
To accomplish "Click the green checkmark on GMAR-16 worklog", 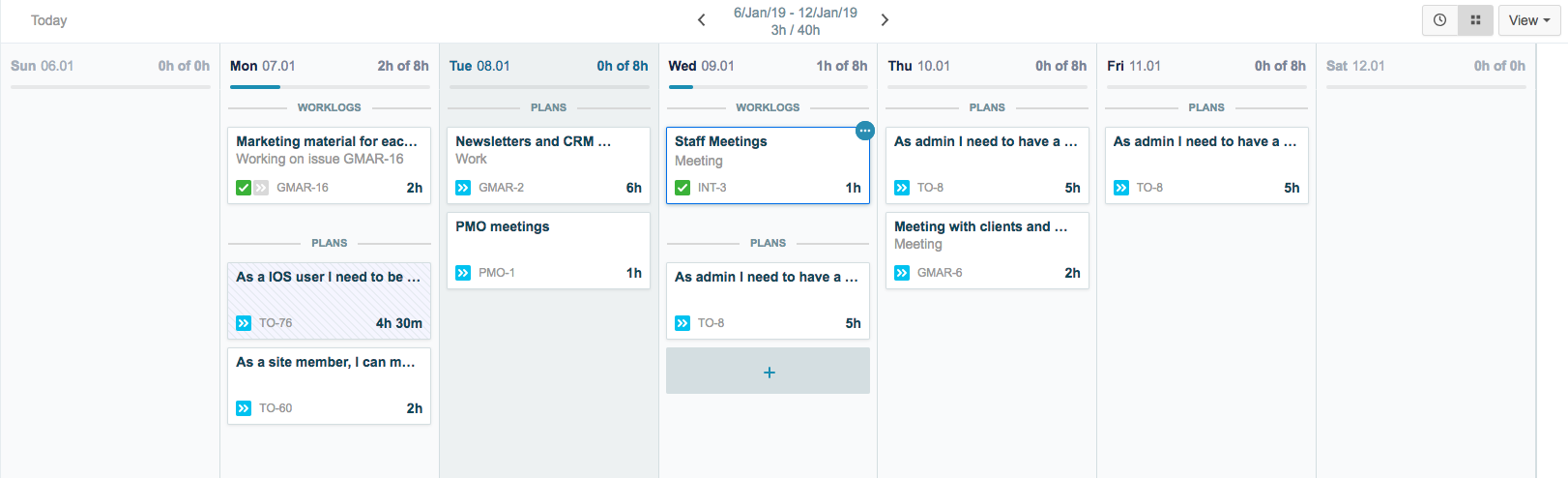I will [244, 188].
